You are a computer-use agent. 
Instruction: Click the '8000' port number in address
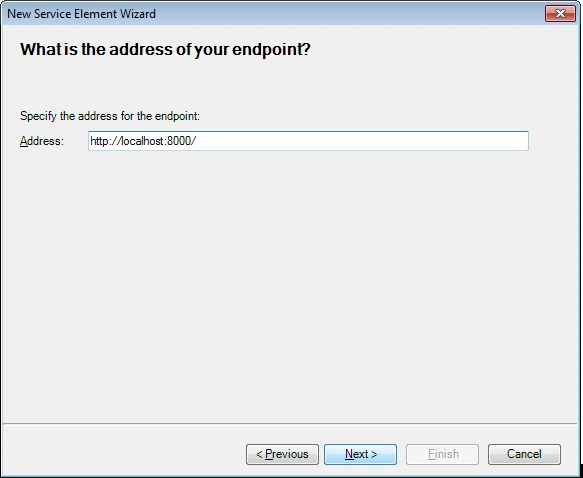[x=179, y=141]
